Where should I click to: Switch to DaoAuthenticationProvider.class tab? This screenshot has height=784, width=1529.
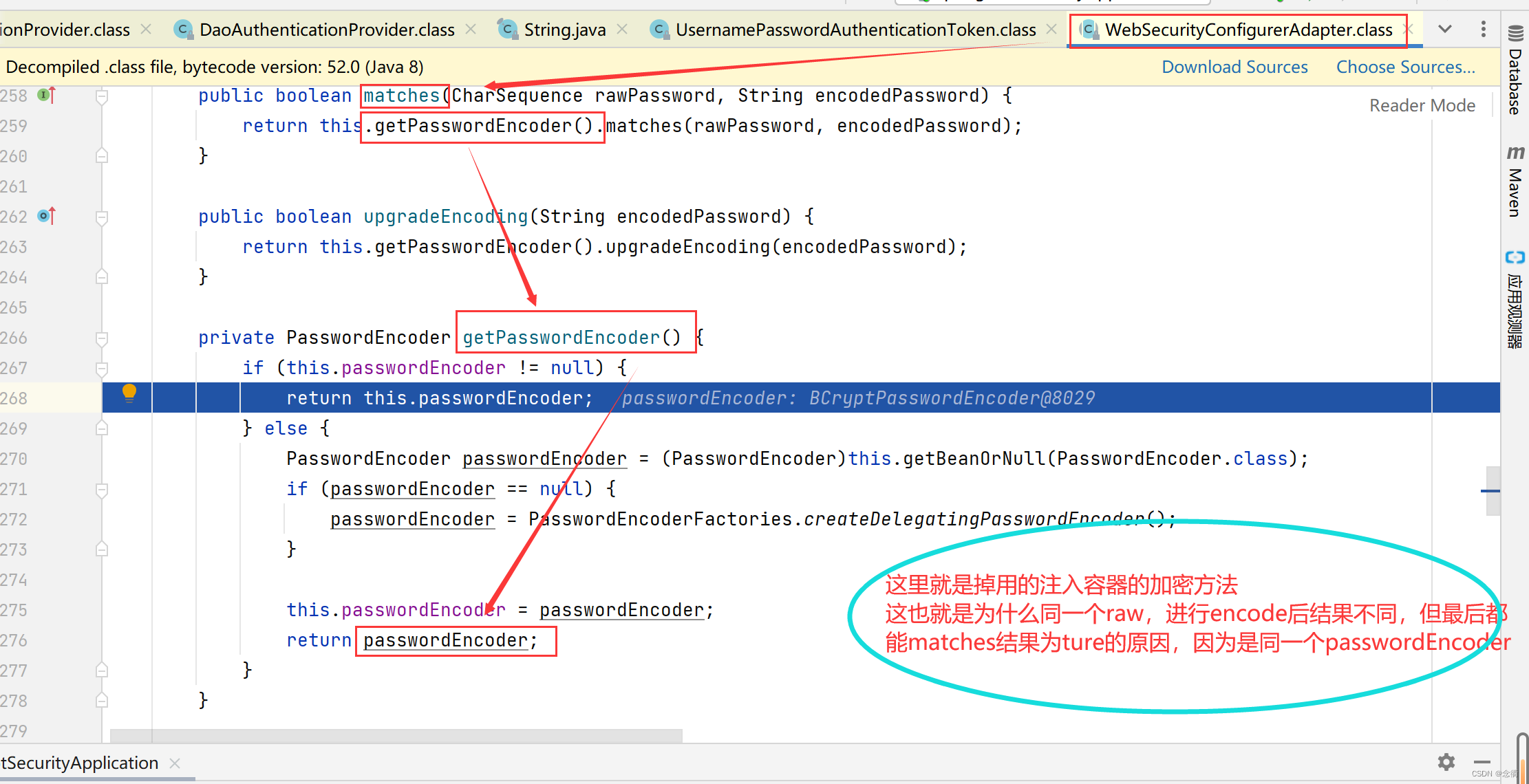coord(326,30)
